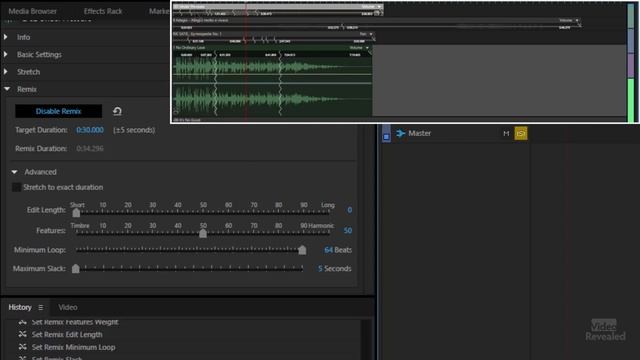The width and height of the screenshot is (640, 360).
Task: Switch to the Media Browser tab
Action: pyautogui.click(x=33, y=11)
